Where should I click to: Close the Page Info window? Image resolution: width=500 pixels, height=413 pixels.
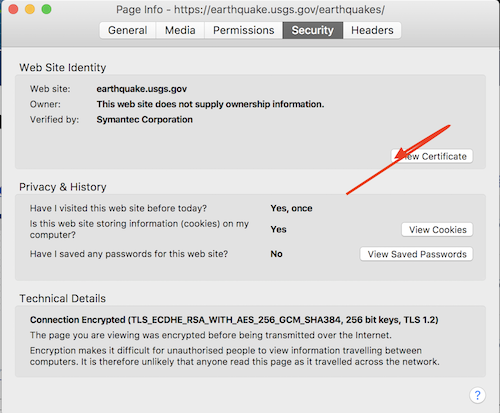click(13, 9)
